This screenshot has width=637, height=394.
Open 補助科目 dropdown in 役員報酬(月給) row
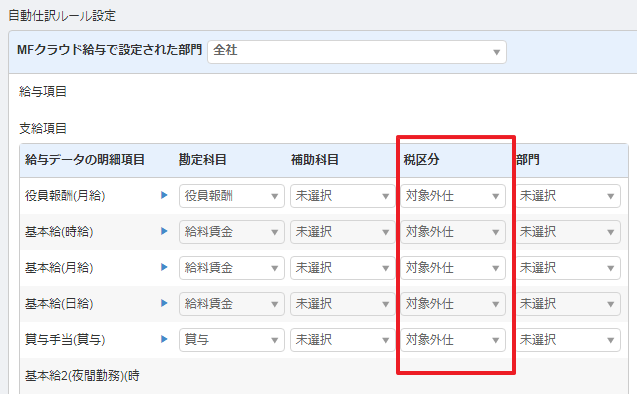pos(342,196)
